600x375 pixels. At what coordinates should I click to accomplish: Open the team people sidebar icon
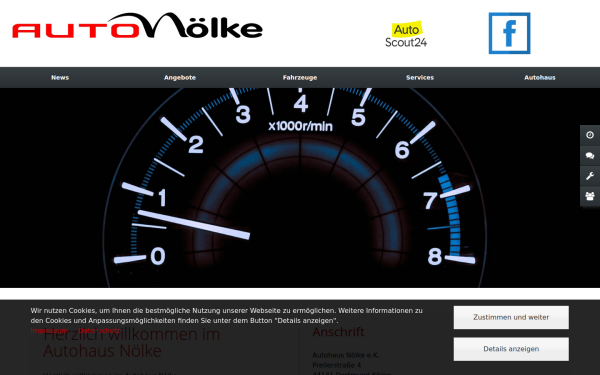coord(590,196)
